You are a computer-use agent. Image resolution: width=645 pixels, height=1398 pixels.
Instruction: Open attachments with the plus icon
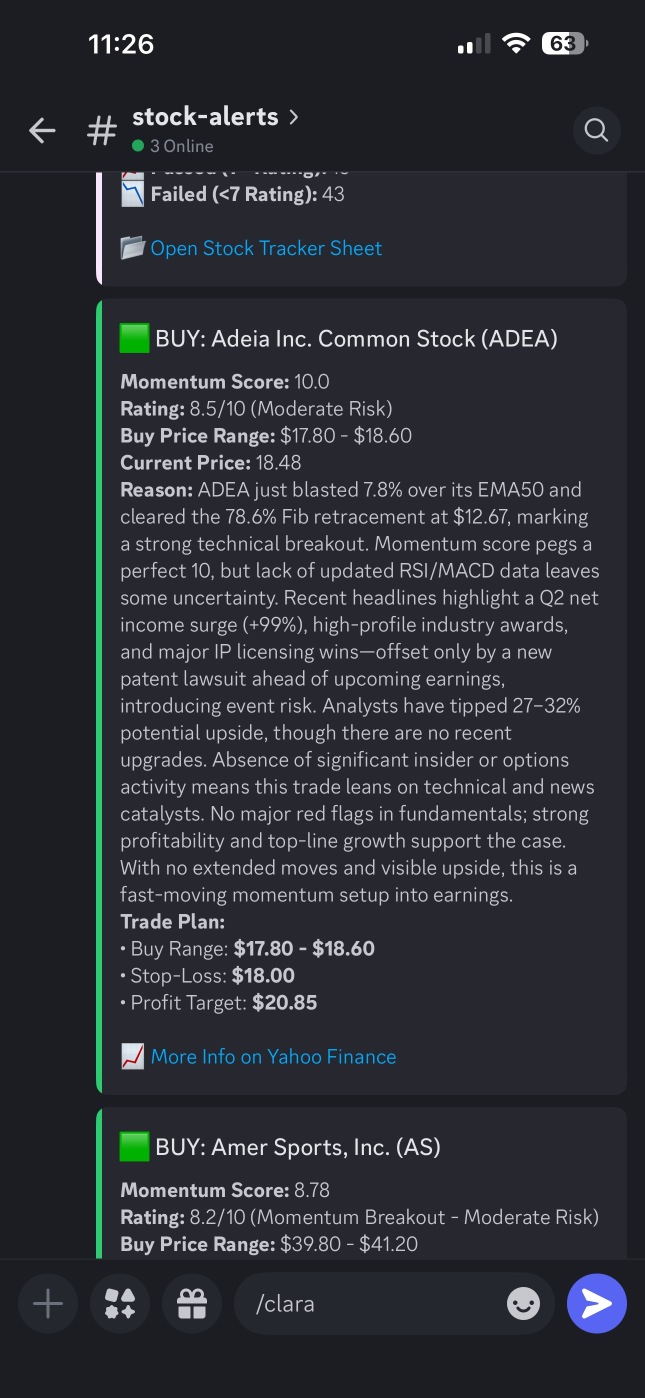[x=48, y=1303]
